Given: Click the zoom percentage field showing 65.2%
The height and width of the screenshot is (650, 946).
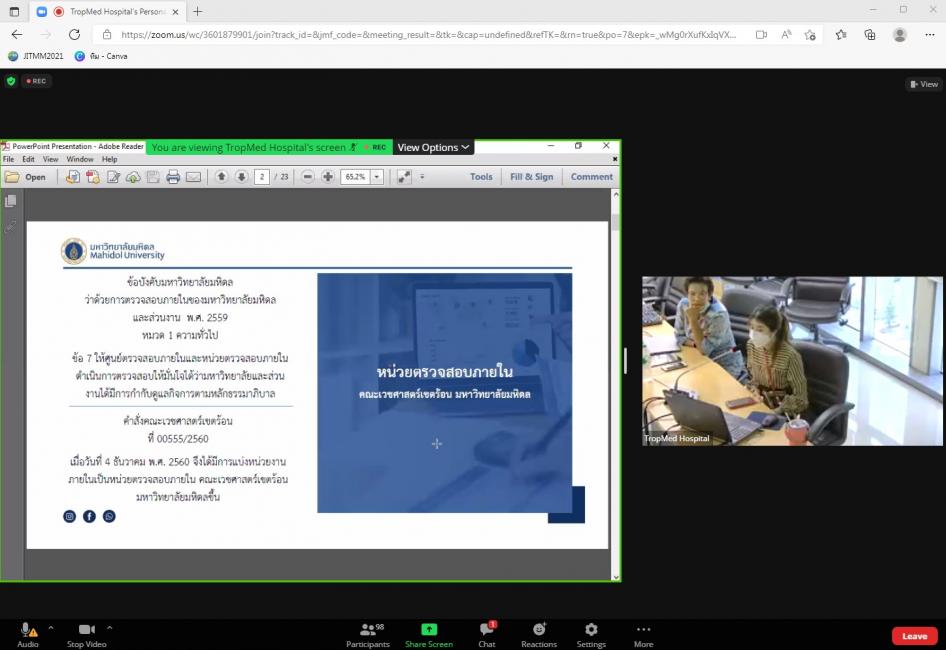Looking at the screenshot, I should click(355, 177).
